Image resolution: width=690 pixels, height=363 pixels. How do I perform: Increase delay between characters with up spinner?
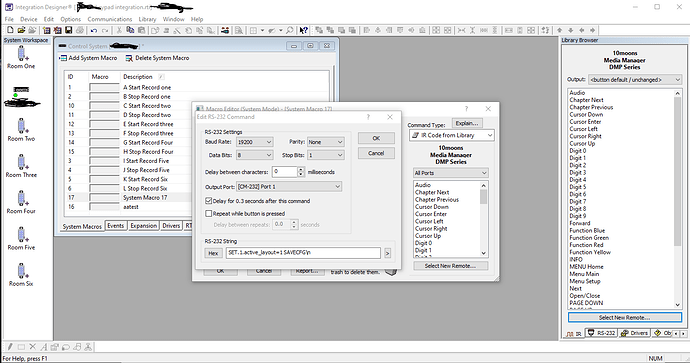tap(301, 169)
